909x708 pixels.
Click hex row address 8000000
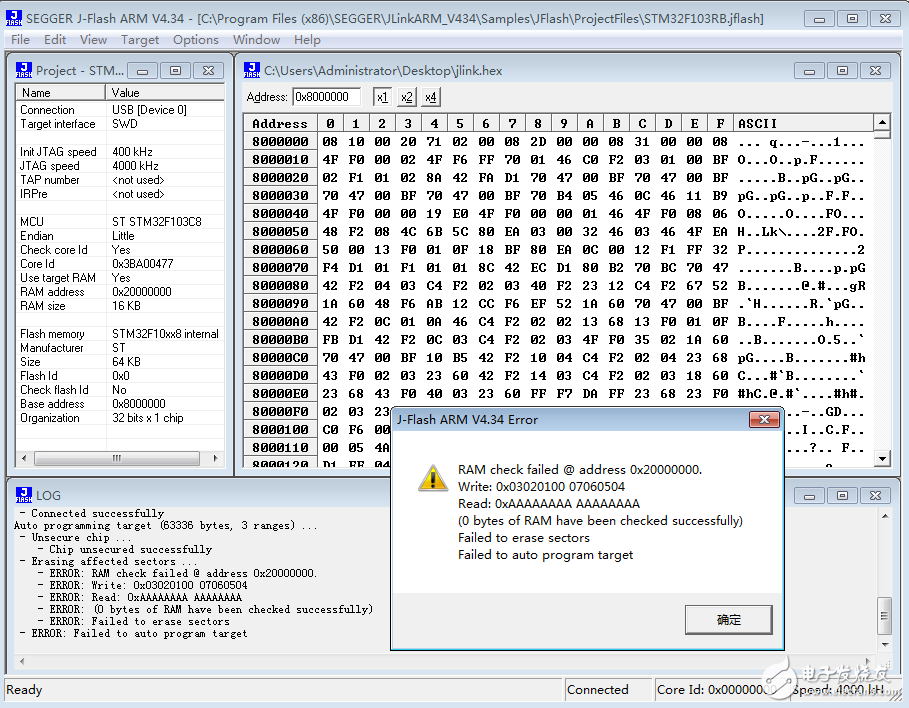tap(280, 141)
